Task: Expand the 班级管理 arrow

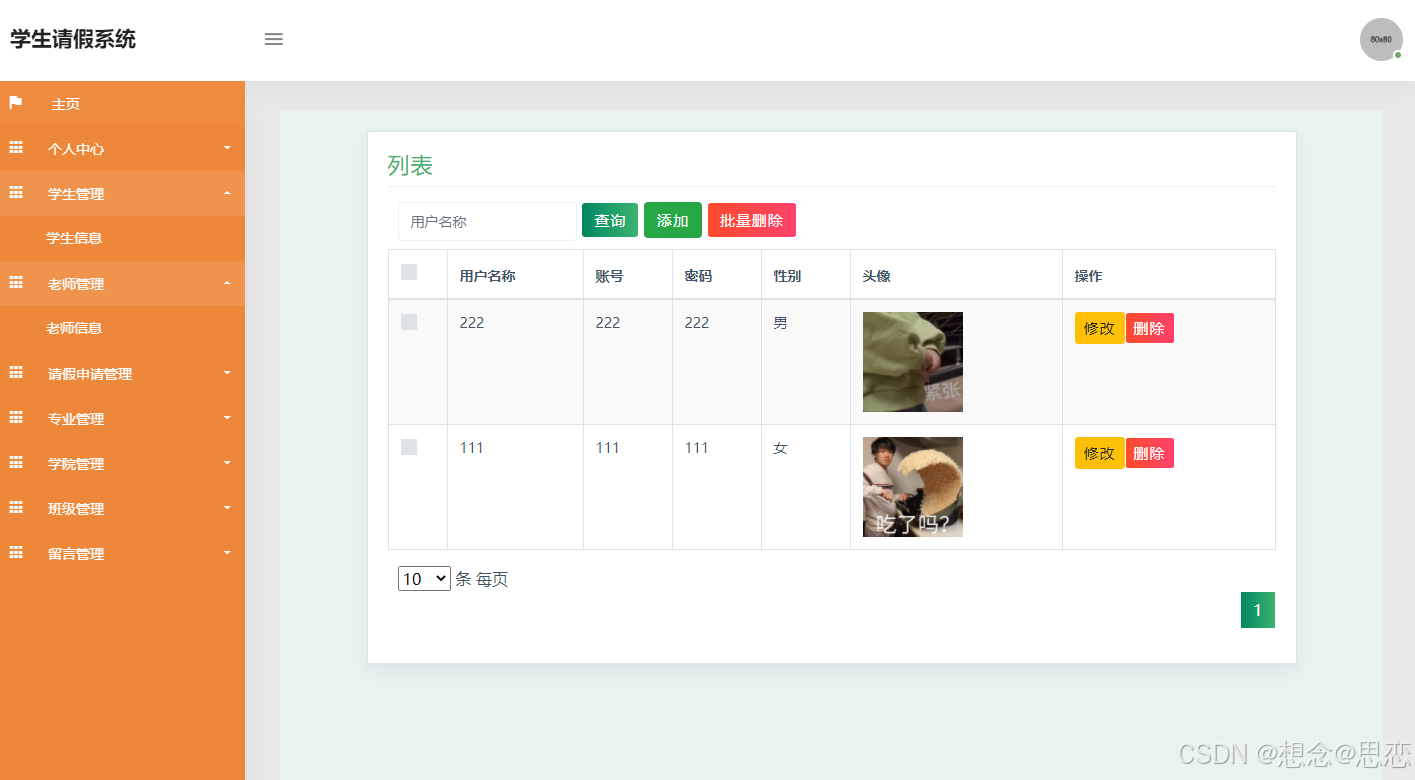Action: pyautogui.click(x=227, y=508)
